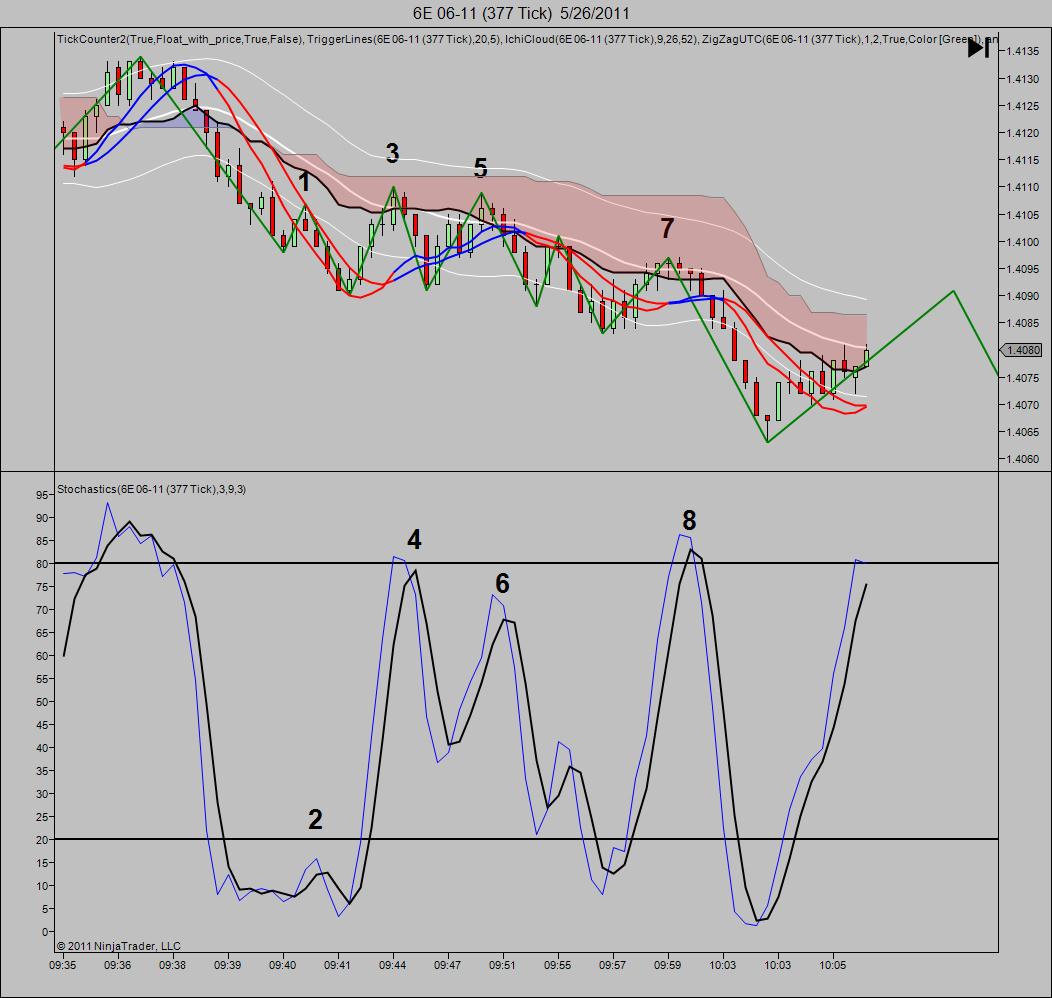Viewport: 1052px width, 998px height.
Task: Click the 10:05 time axis label
Action: [x=833, y=966]
